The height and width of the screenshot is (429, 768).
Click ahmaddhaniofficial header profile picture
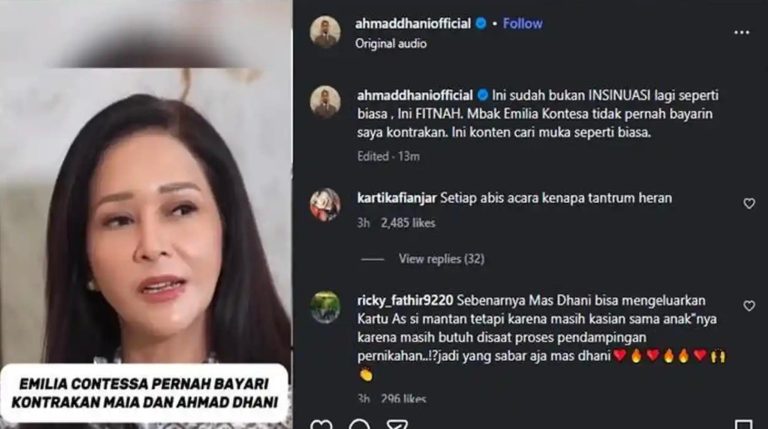[x=325, y=32]
